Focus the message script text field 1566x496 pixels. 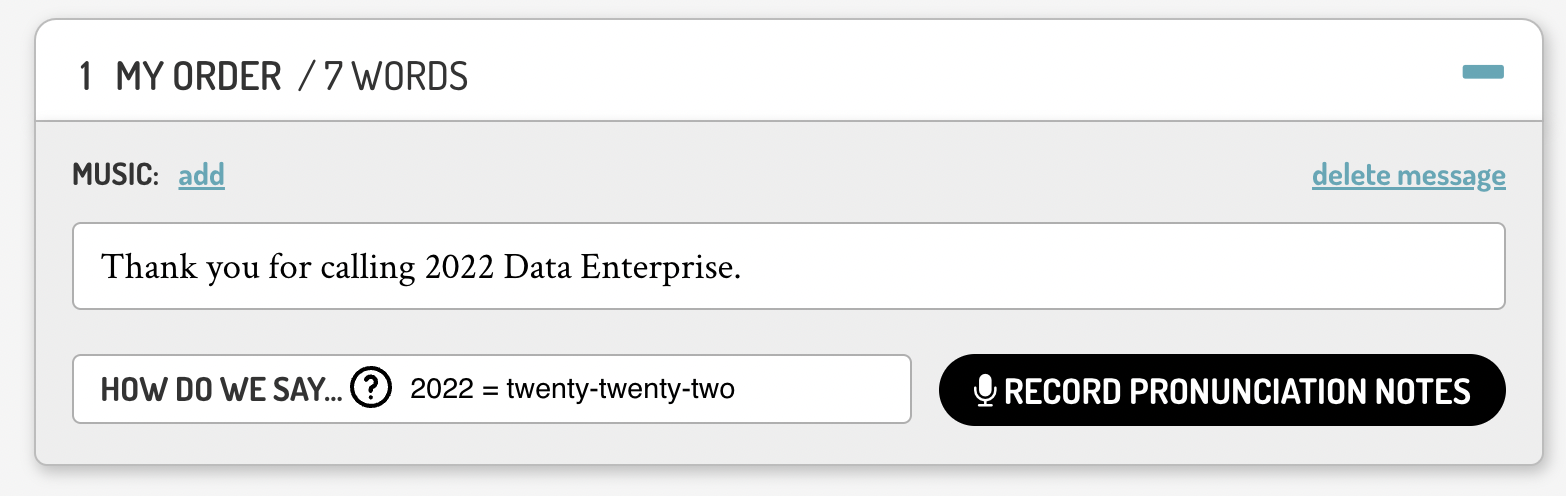788,266
